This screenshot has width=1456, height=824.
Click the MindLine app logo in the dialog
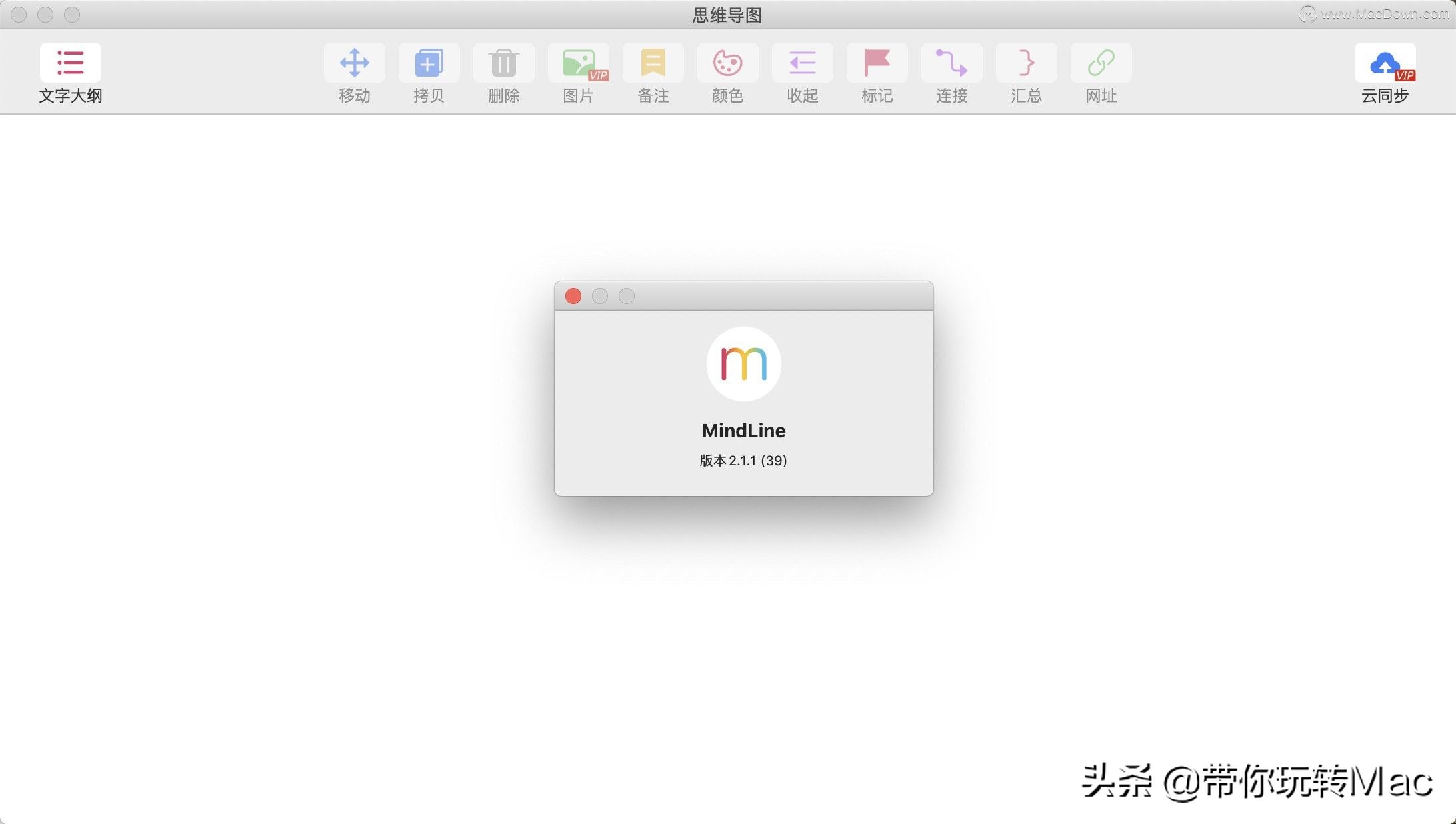743,364
